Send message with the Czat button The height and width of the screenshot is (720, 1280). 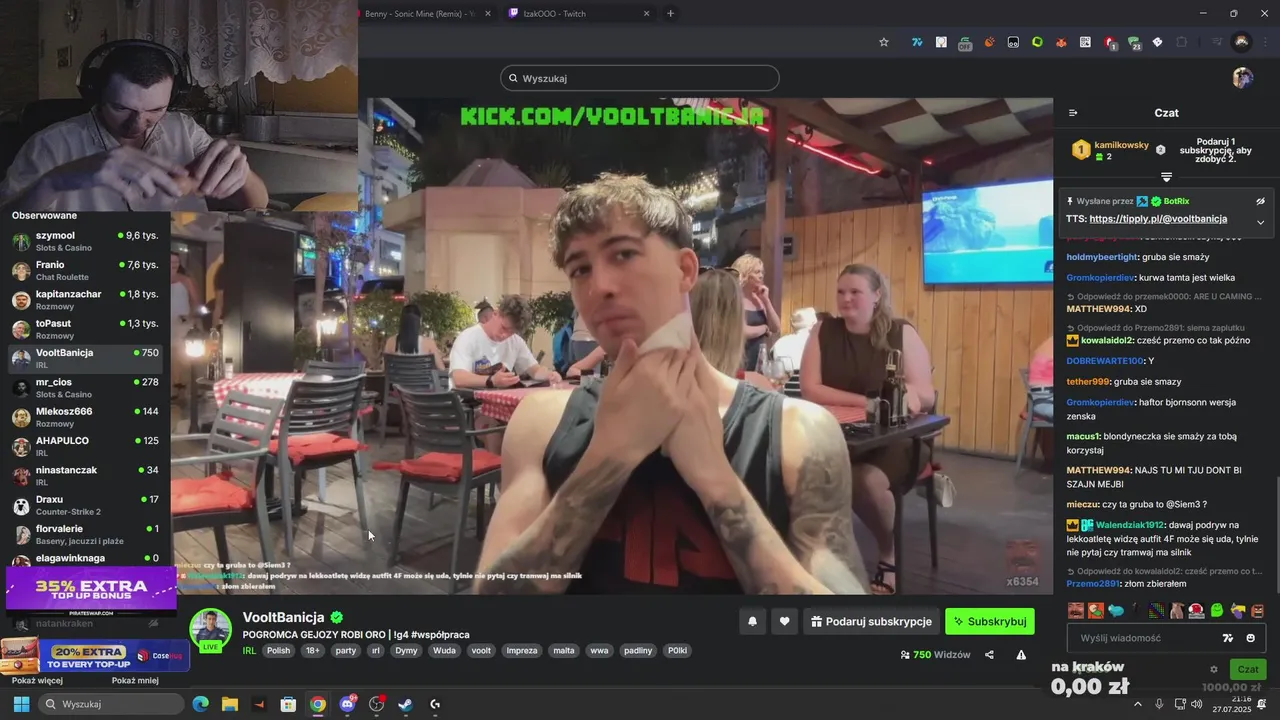[x=1248, y=669]
